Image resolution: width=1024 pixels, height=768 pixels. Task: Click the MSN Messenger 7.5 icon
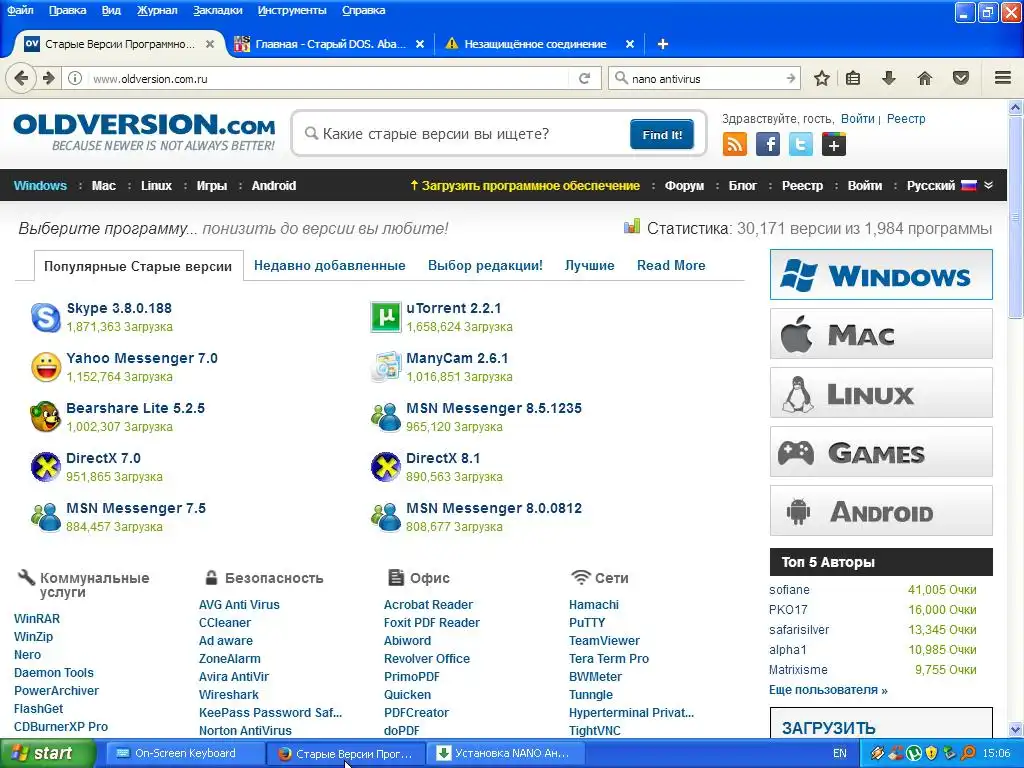pyautogui.click(x=46, y=517)
